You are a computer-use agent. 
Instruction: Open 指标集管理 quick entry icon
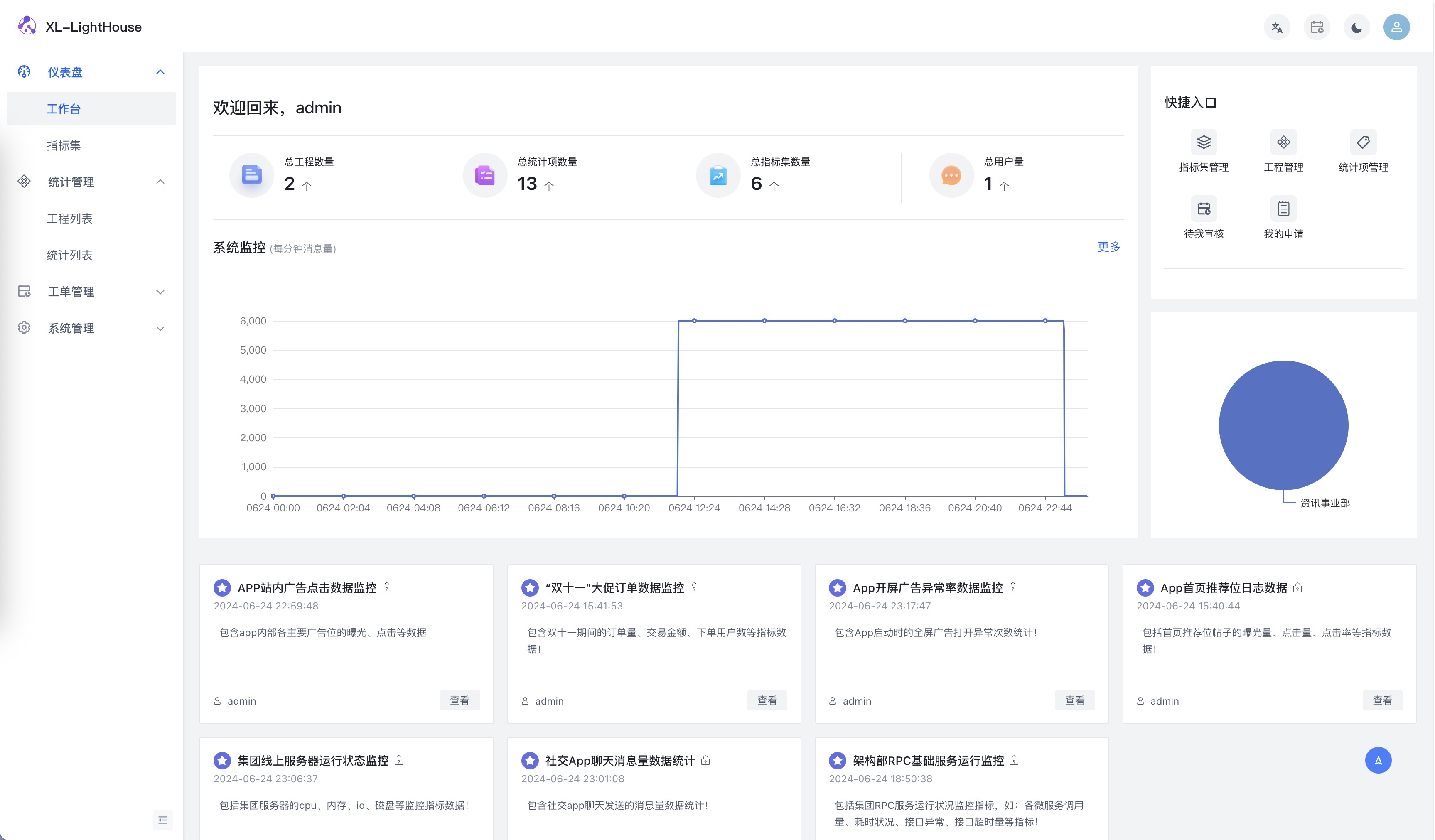[x=1203, y=142]
